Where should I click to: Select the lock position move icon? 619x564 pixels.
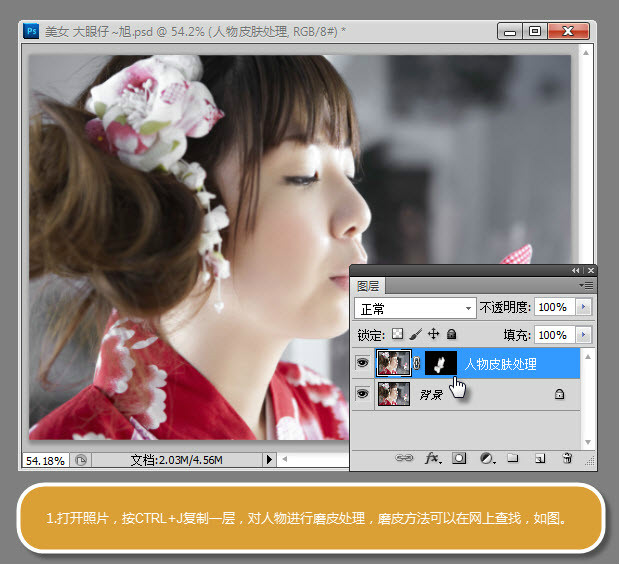tap(433, 334)
